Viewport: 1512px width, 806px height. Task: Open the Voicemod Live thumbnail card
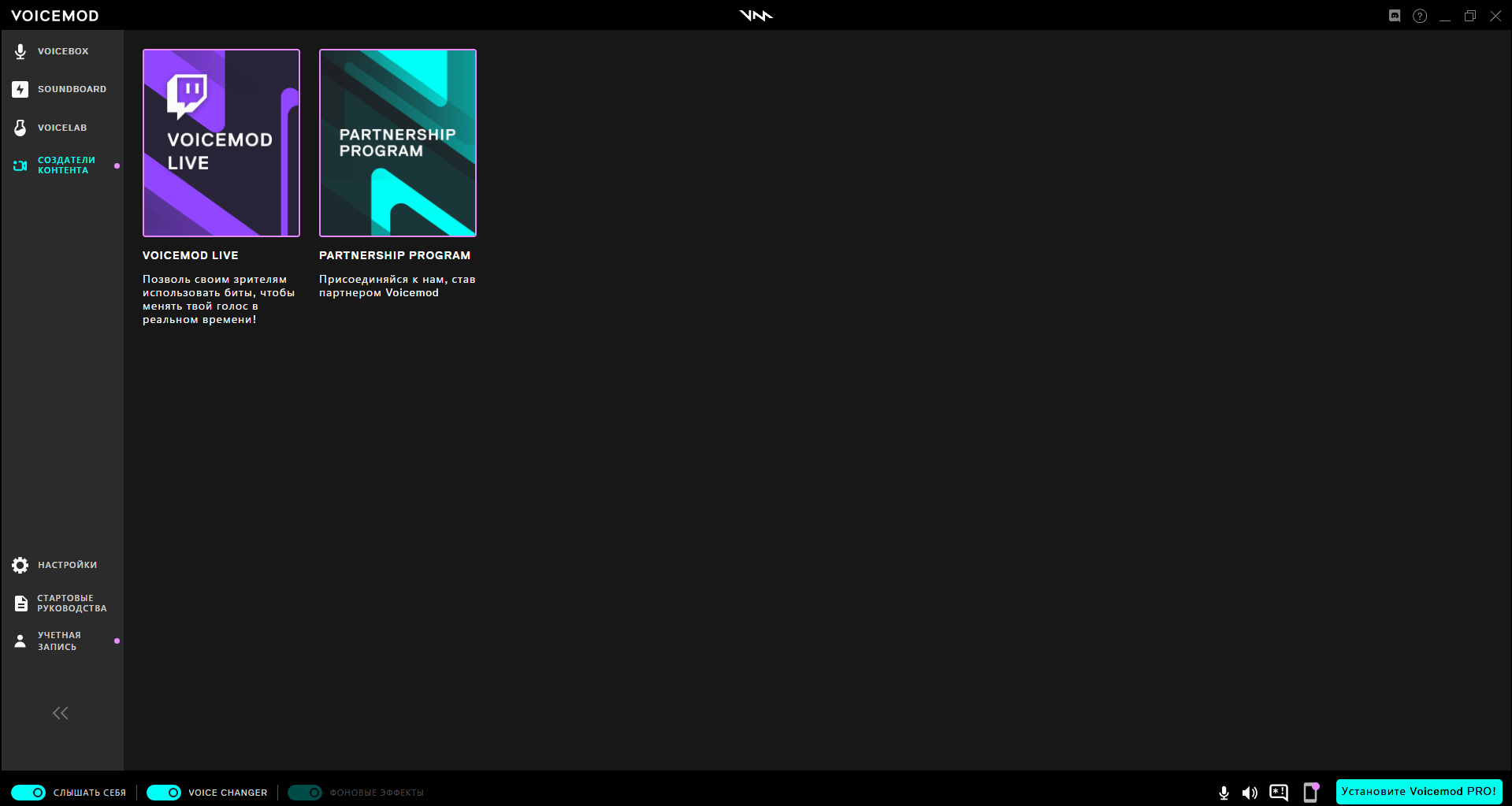coord(221,143)
